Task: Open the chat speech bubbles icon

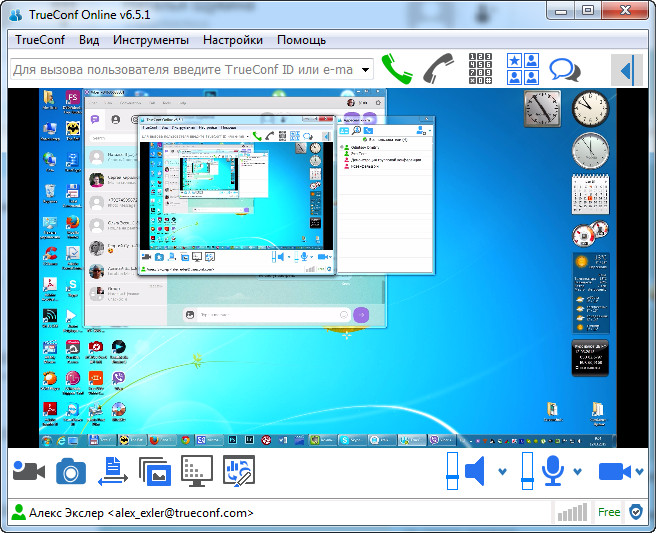Action: coord(565,70)
